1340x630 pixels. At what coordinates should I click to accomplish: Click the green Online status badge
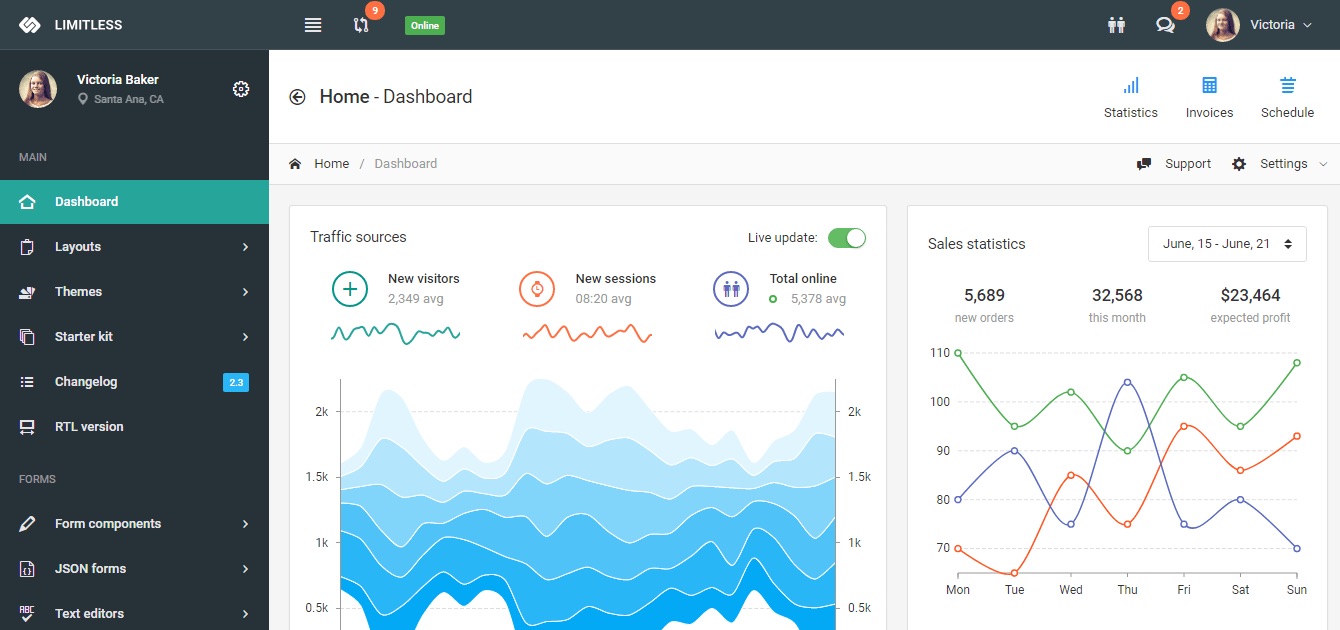pyautogui.click(x=425, y=26)
